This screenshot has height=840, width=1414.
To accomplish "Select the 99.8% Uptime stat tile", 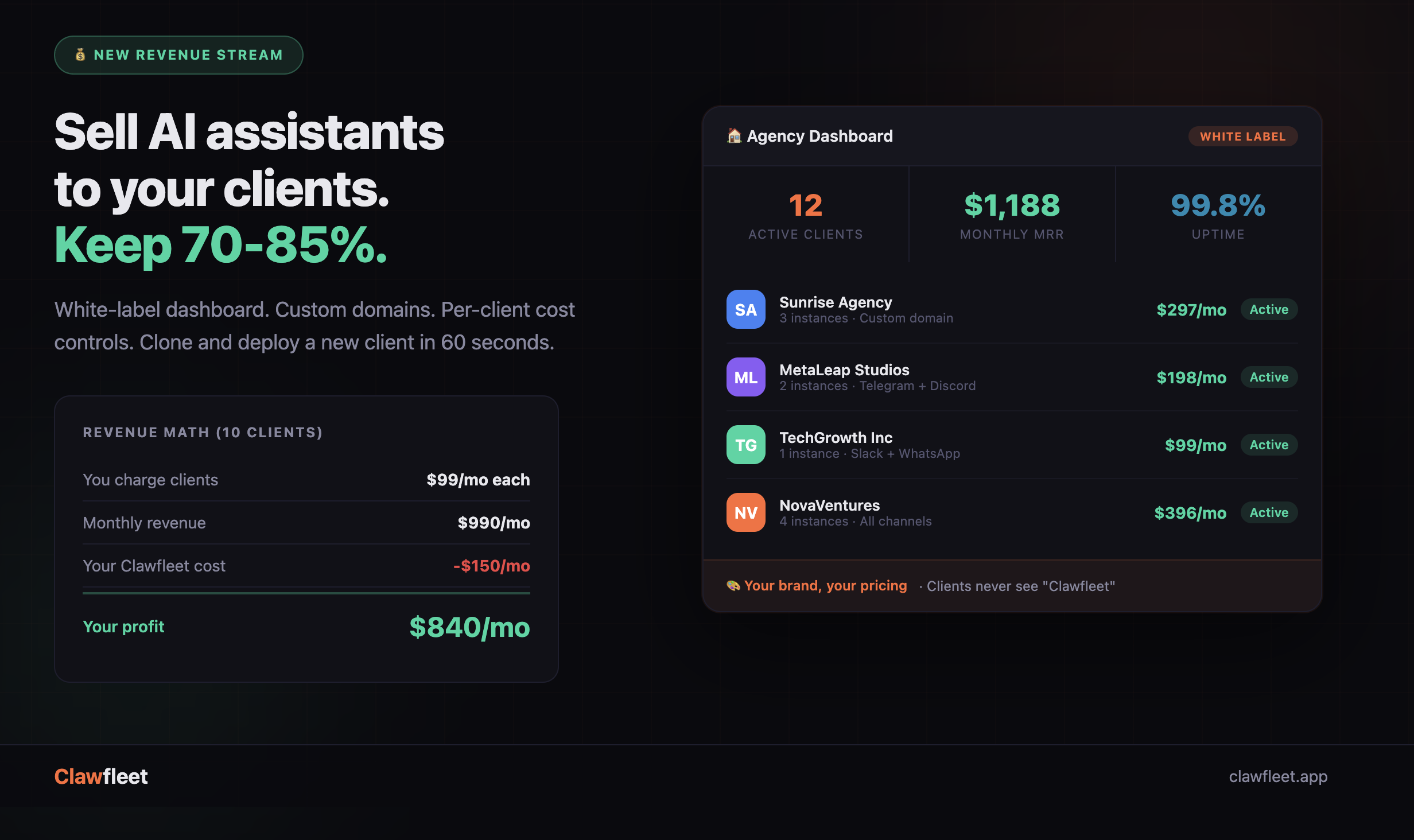I will (1218, 215).
